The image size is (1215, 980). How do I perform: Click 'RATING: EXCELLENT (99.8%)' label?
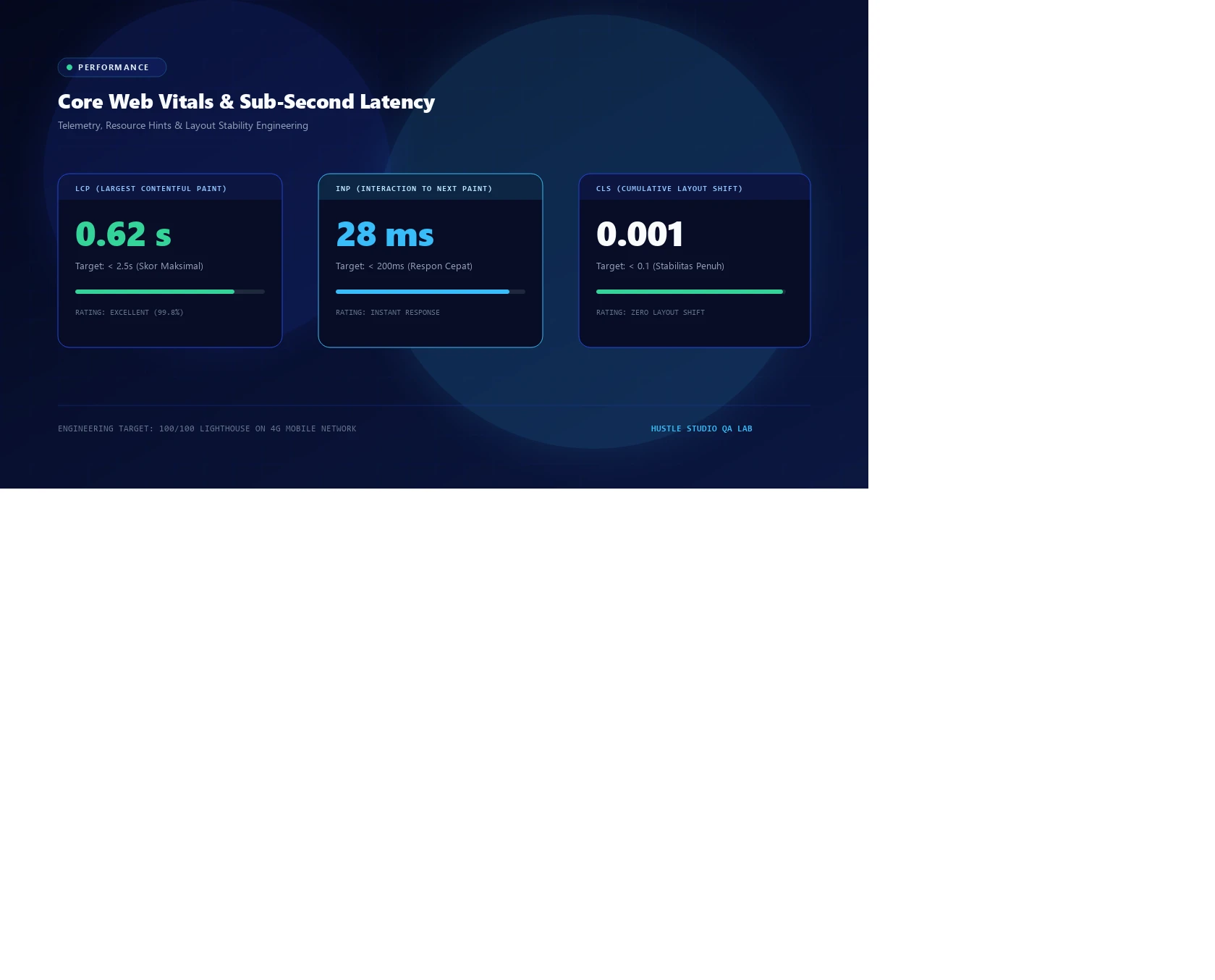pyautogui.click(x=130, y=313)
